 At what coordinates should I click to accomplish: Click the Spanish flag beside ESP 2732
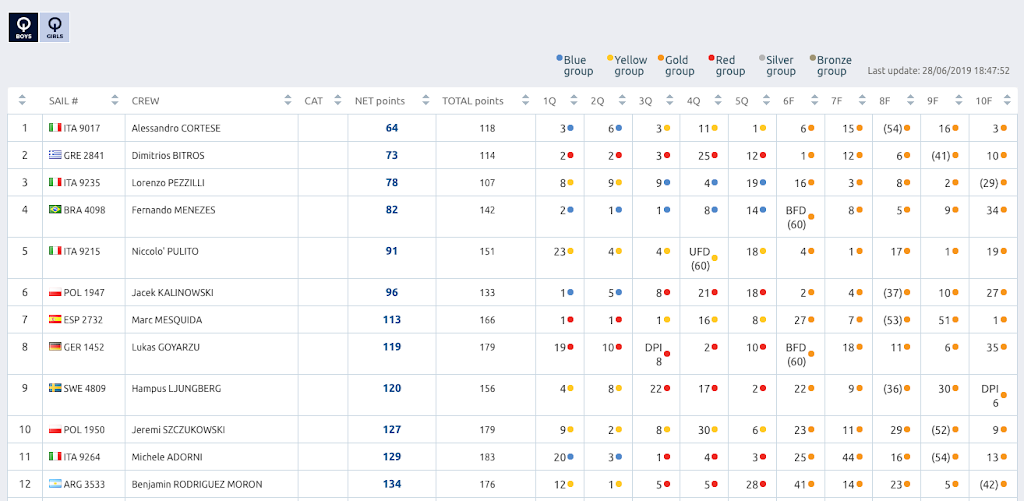(x=55, y=320)
